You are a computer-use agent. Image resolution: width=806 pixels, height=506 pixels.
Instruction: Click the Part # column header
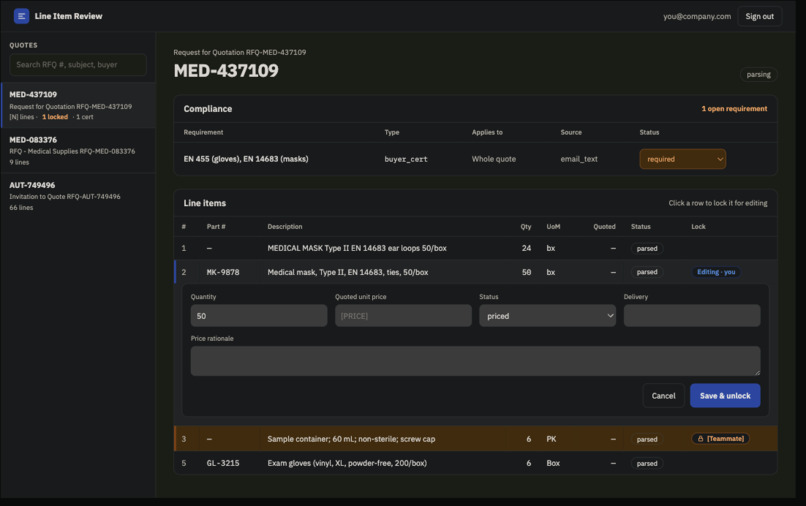(216, 226)
